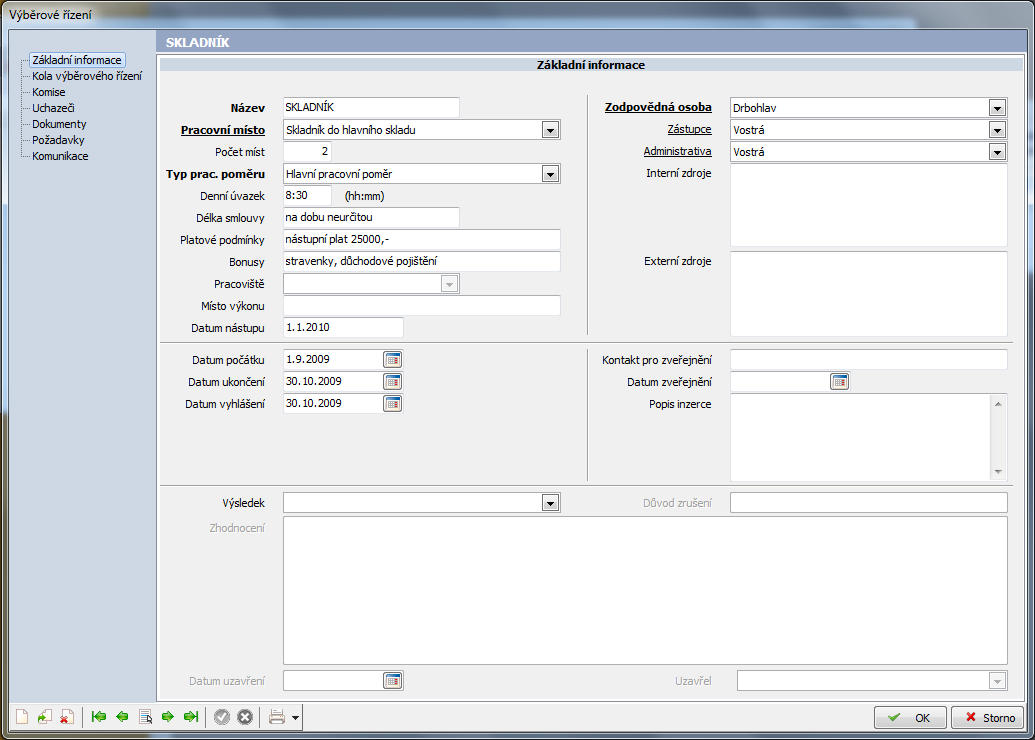This screenshot has height=740, width=1035.
Task: Open Kola výběrového řízení section
Action: click(x=87, y=76)
